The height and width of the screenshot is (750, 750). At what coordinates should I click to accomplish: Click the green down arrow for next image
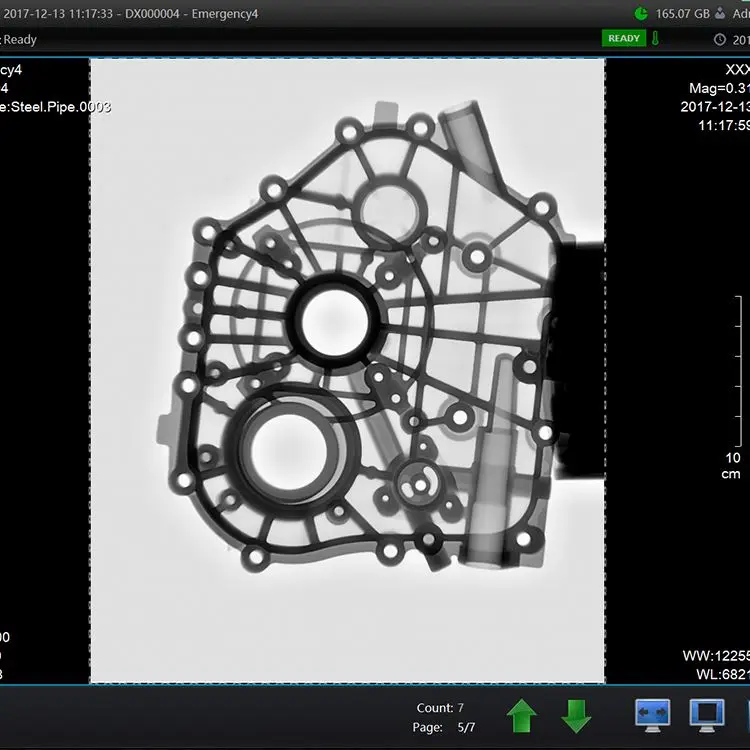click(x=575, y=715)
